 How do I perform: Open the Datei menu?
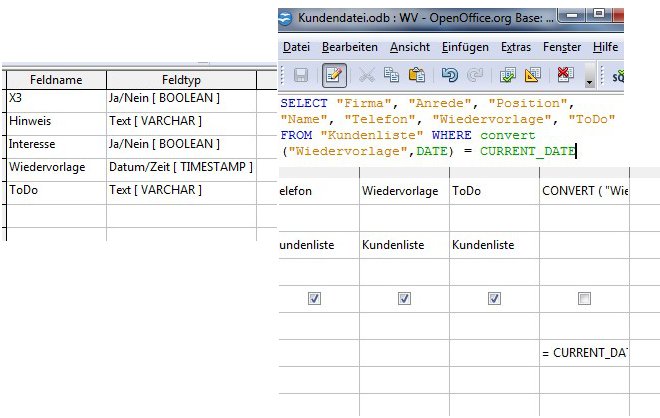click(x=296, y=47)
